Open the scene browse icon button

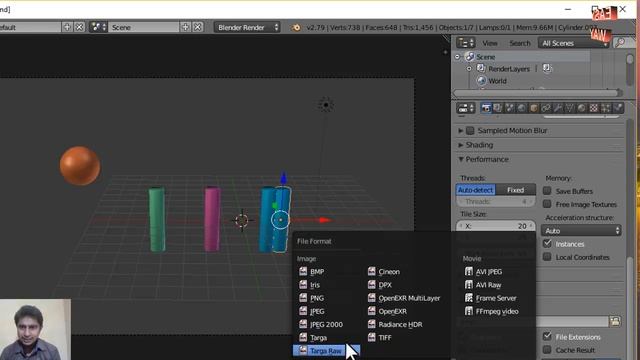[98, 27]
